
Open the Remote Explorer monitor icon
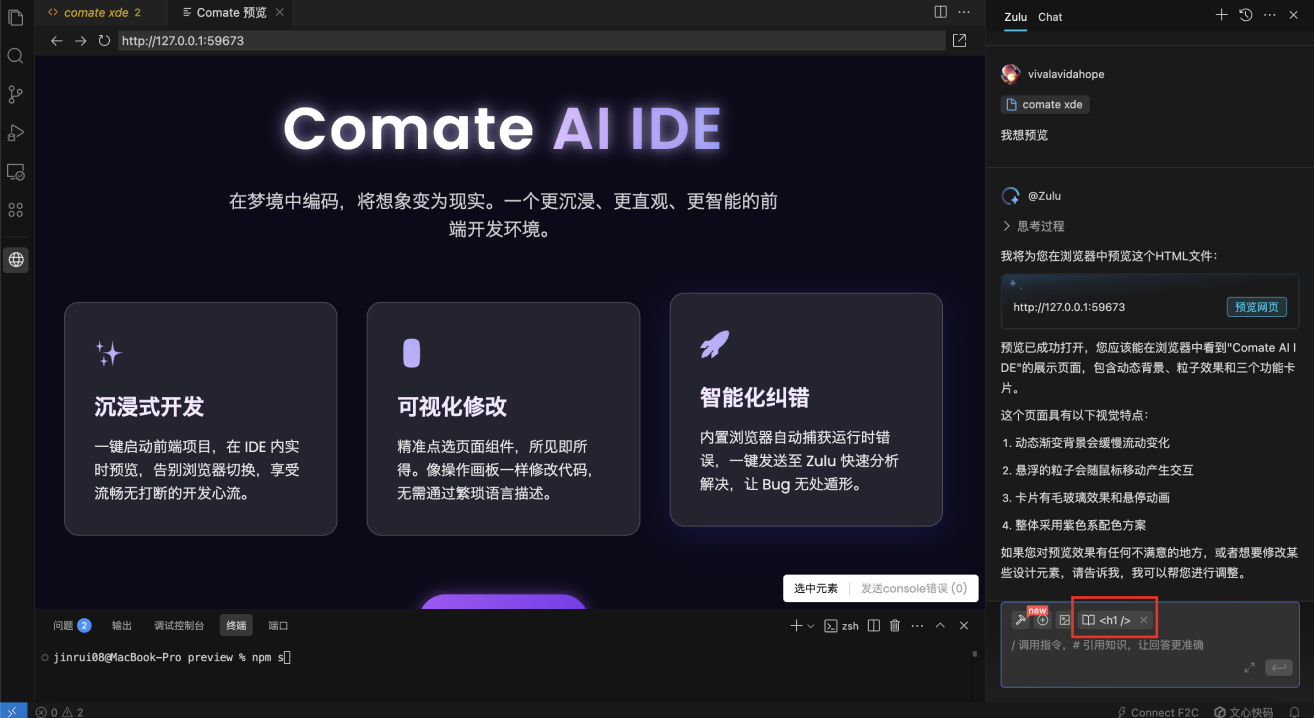pos(15,172)
